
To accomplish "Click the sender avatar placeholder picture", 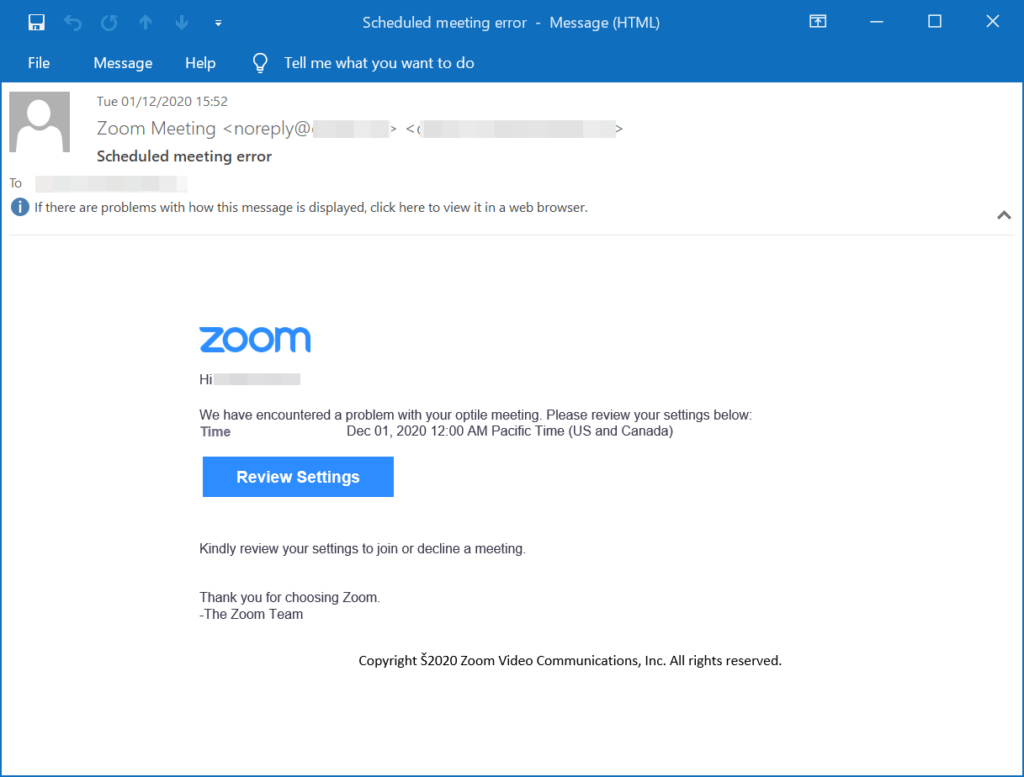I will (x=39, y=122).
